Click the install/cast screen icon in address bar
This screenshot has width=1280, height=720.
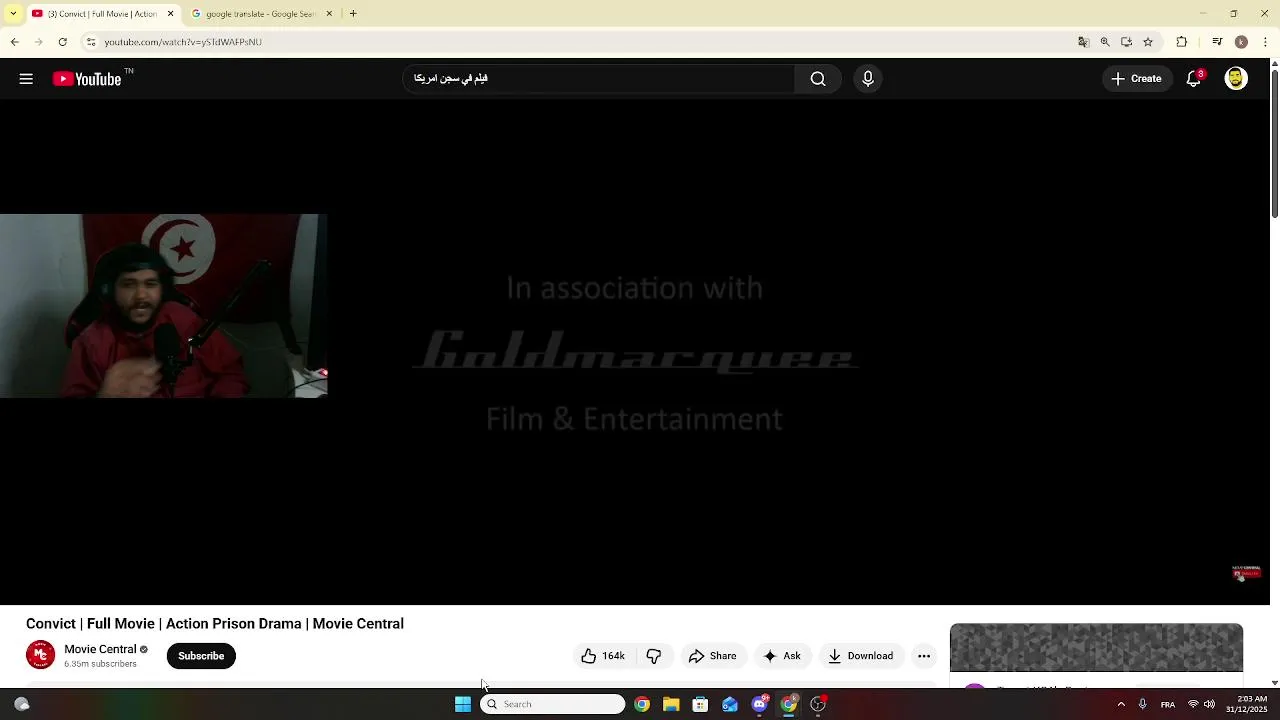[1126, 42]
